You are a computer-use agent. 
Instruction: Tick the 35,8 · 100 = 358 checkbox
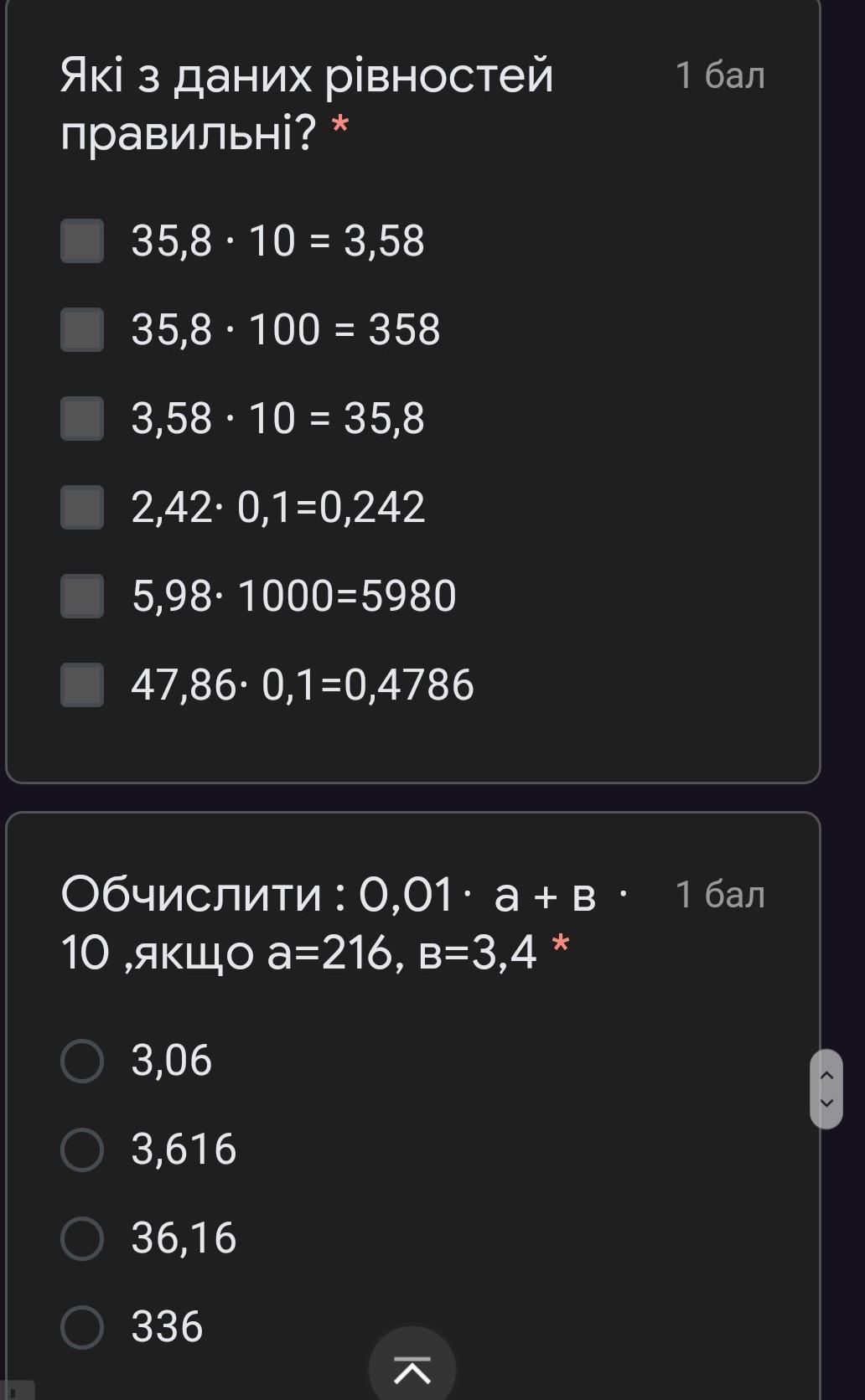click(82, 329)
